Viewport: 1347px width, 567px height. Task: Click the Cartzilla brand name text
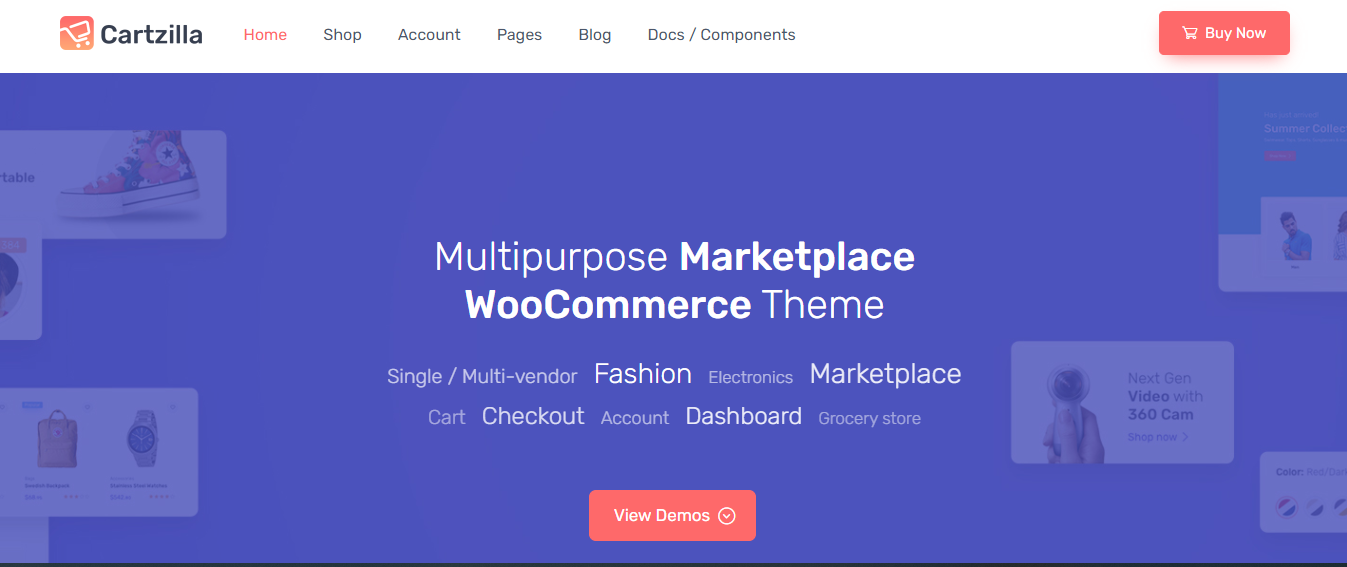coord(152,35)
